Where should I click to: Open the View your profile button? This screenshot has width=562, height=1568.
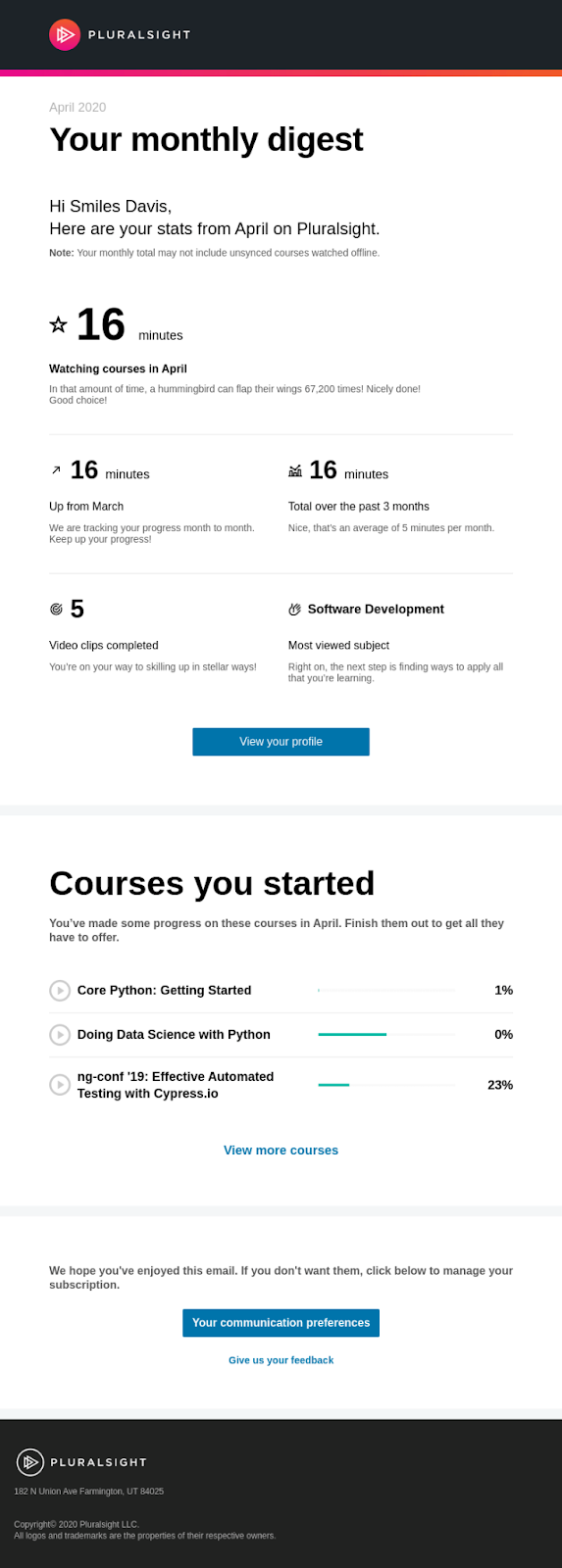coord(281,742)
